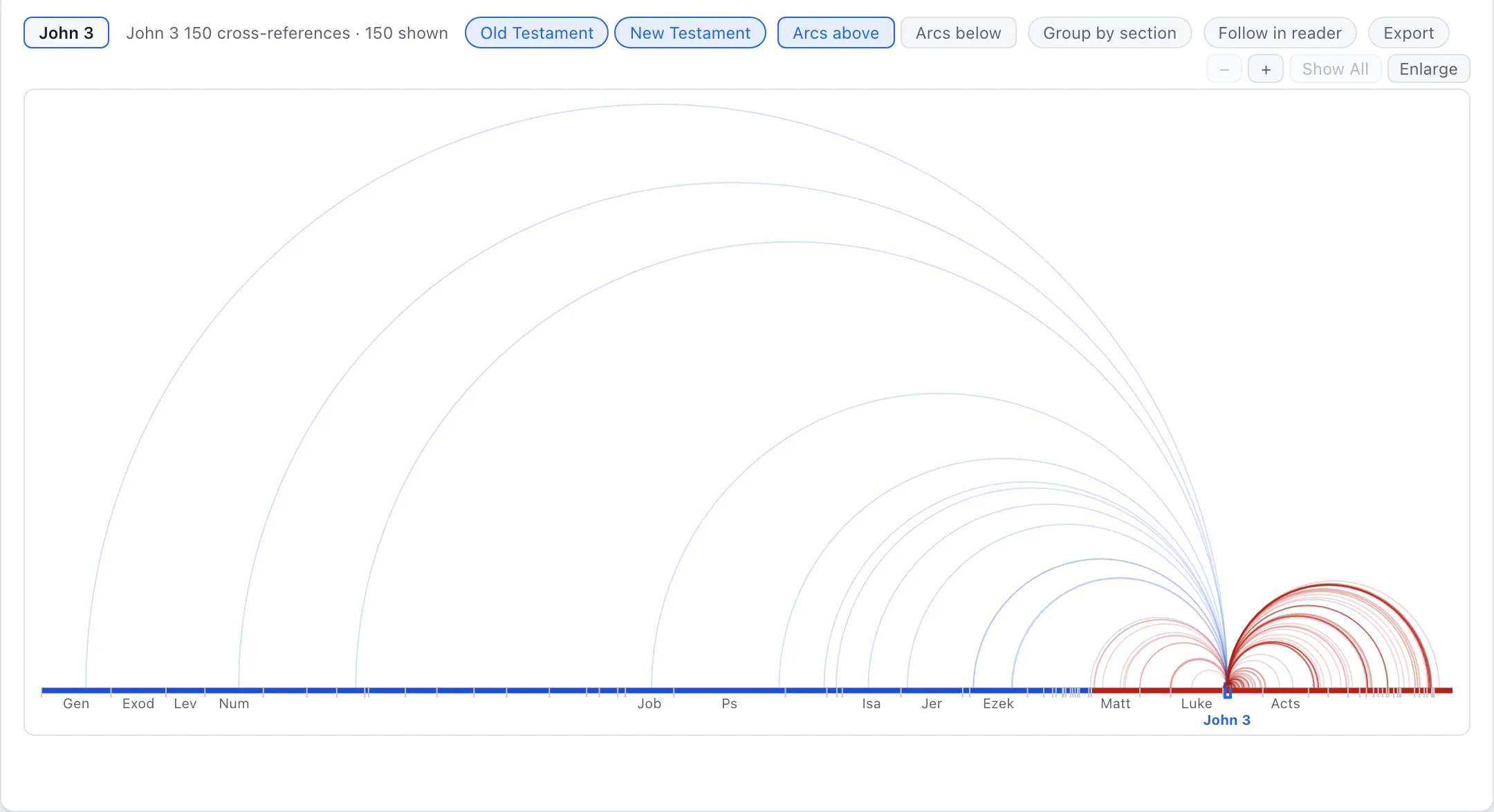1494x812 pixels.
Task: Switch to Arcs above layout
Action: point(836,33)
